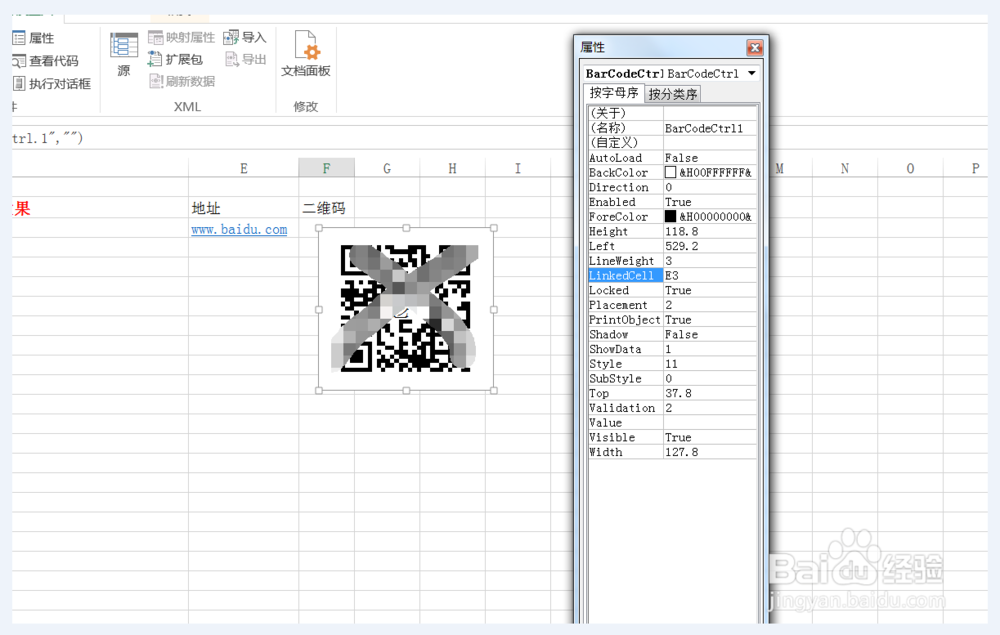Viewport: 1000px width, 635px height.
Task: Select the ForeColor black swatch
Action: [670, 217]
